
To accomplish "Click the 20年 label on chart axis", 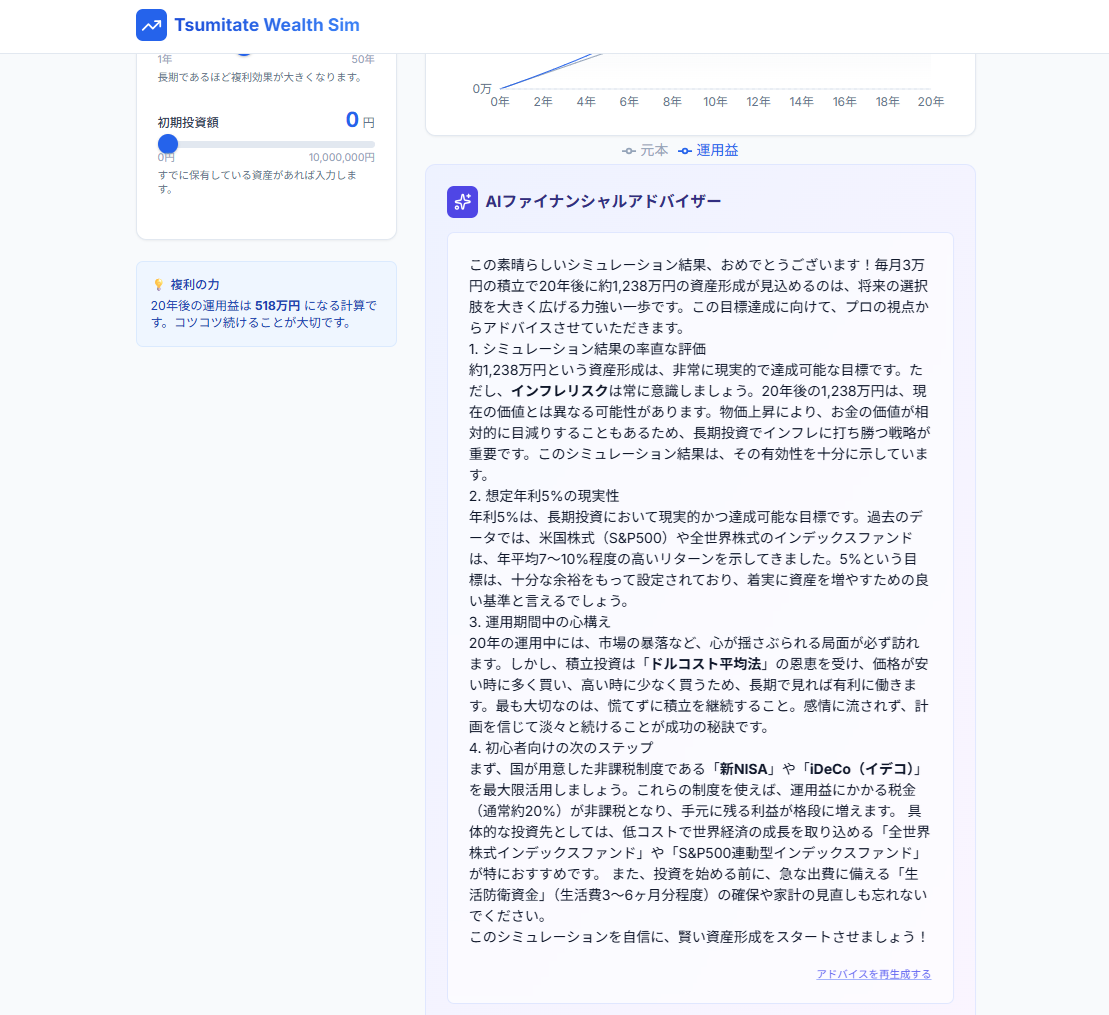I will (x=931, y=102).
